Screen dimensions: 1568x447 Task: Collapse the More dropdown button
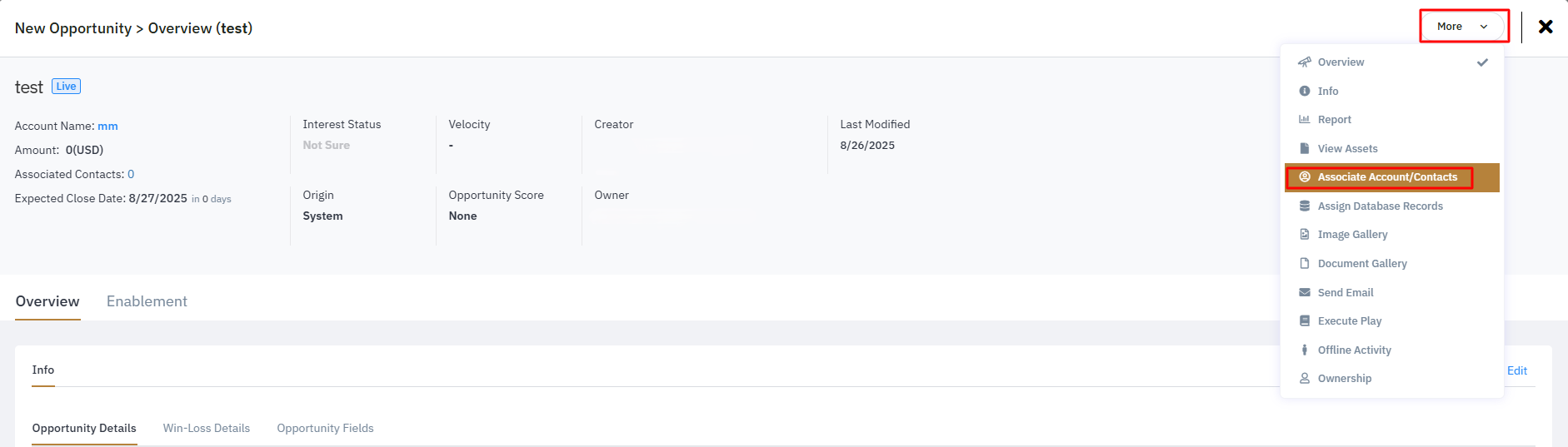[1464, 27]
